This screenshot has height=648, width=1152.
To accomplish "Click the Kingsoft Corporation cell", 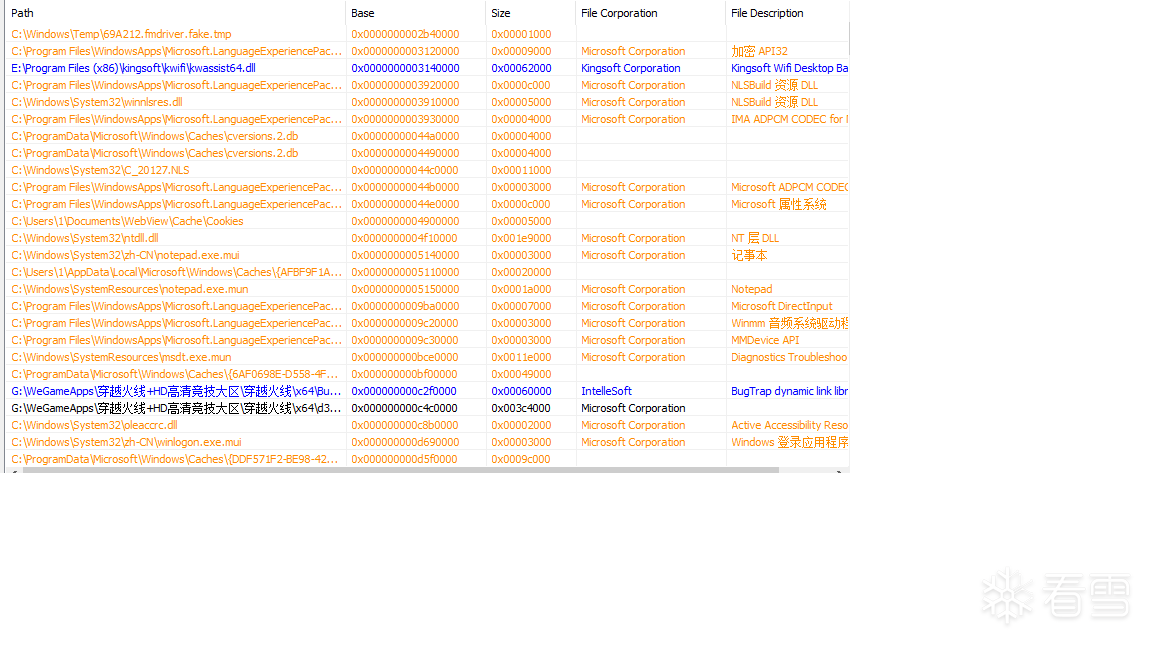I will tap(631, 68).
